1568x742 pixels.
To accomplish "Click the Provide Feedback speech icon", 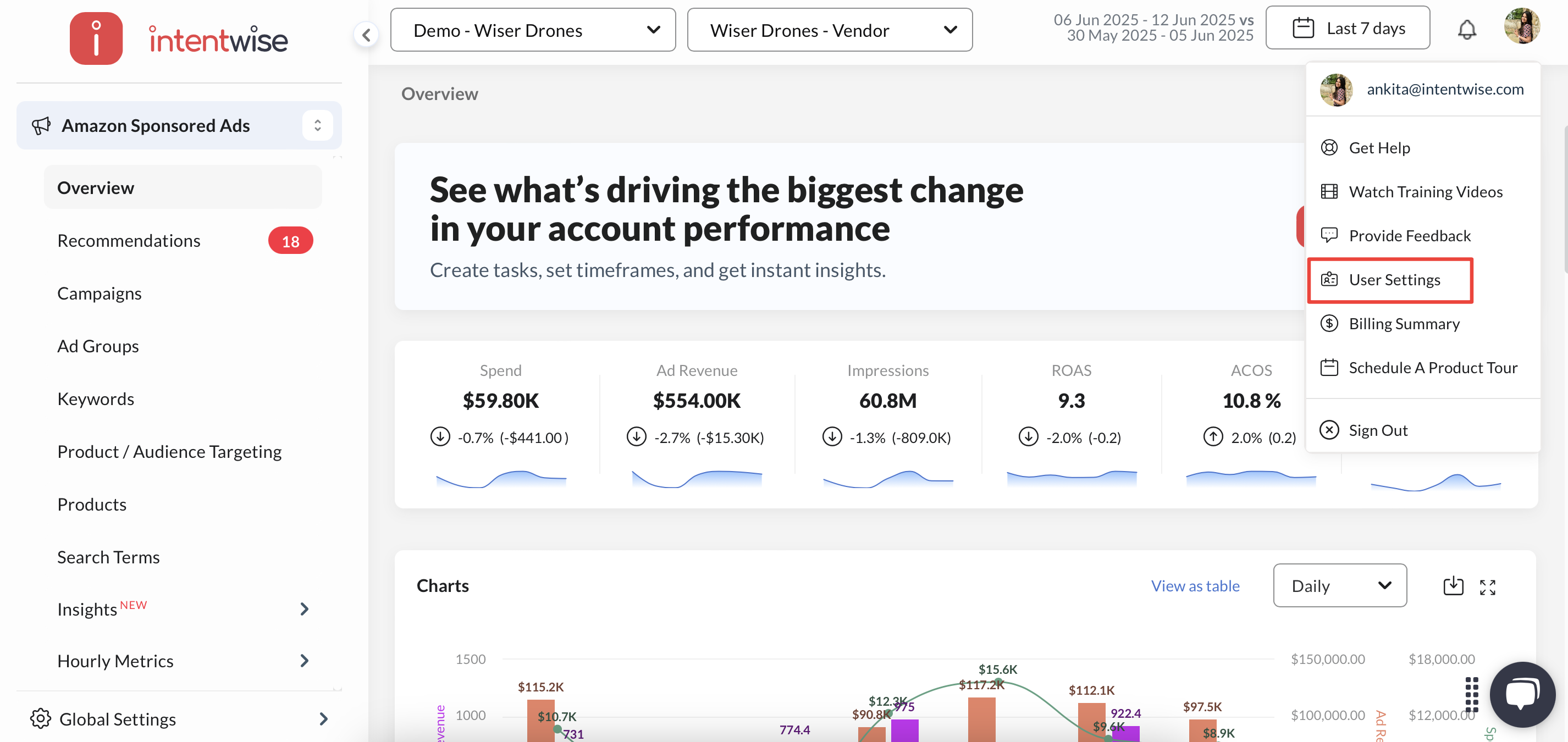I will 1329,236.
